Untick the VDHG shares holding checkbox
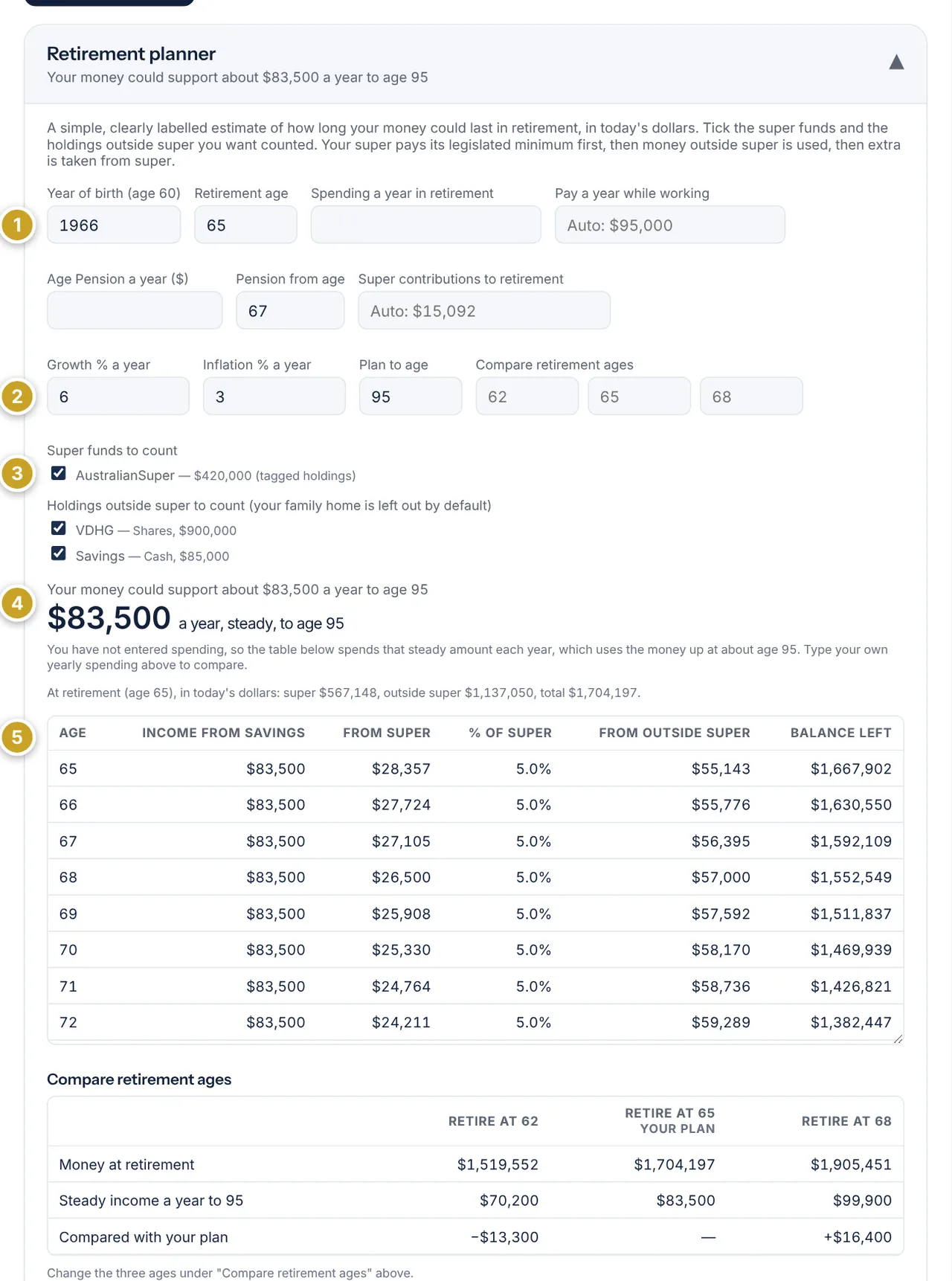This screenshot has width=952, height=1281. 59,528
